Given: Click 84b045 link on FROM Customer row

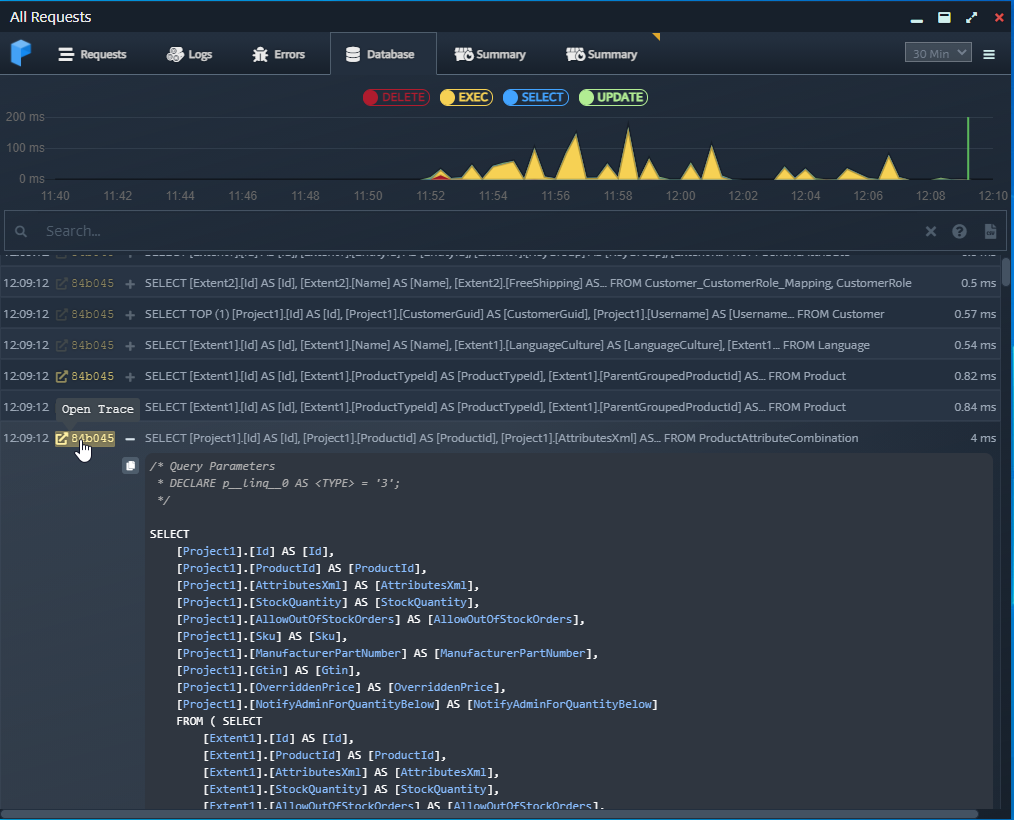Looking at the screenshot, I should pyautogui.click(x=92, y=314).
